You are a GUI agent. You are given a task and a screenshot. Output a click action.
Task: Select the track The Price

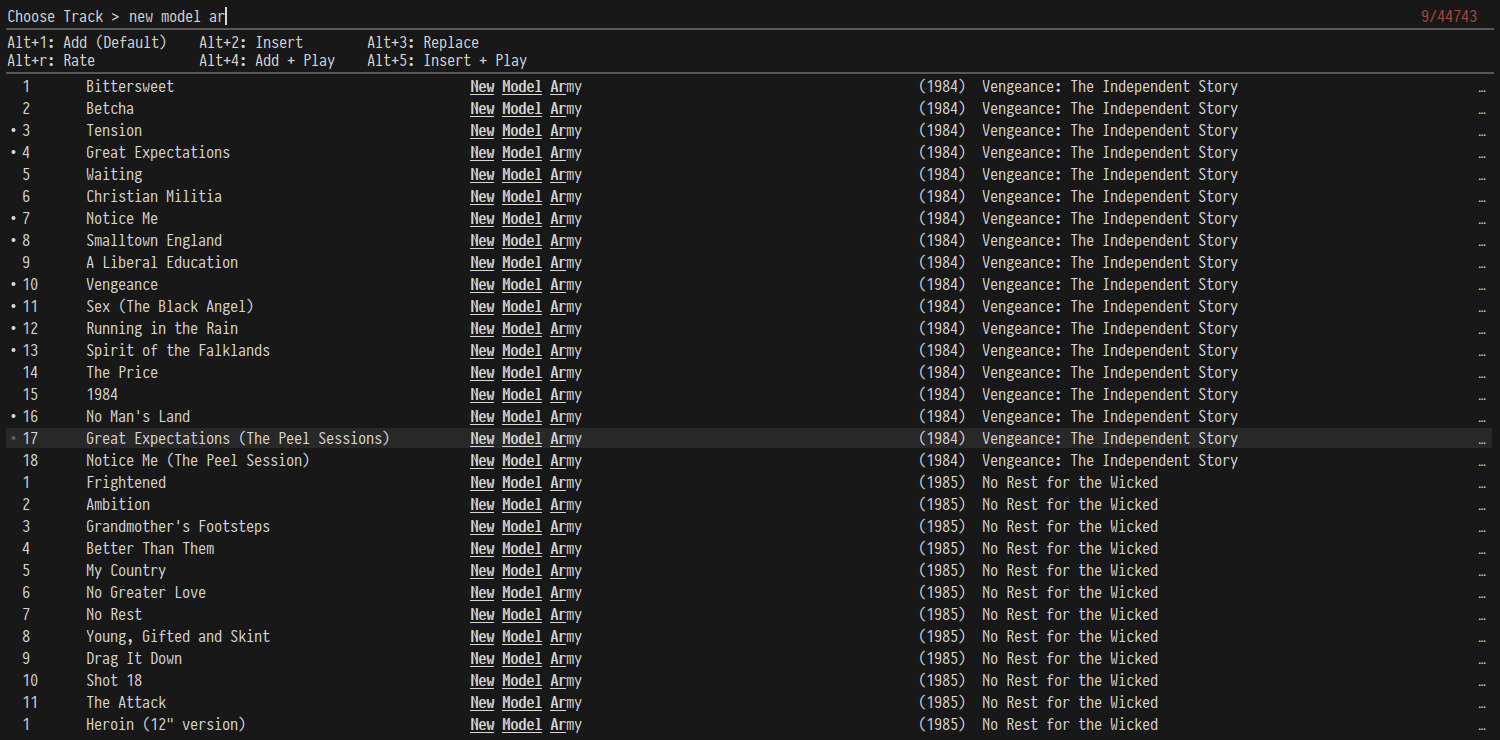click(x=750, y=372)
